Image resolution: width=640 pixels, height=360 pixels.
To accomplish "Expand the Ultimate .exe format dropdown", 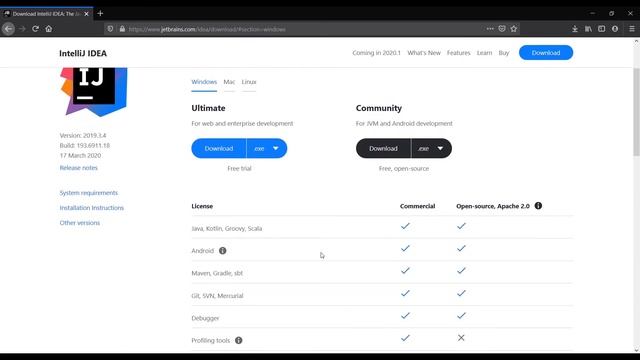I will (x=267, y=148).
